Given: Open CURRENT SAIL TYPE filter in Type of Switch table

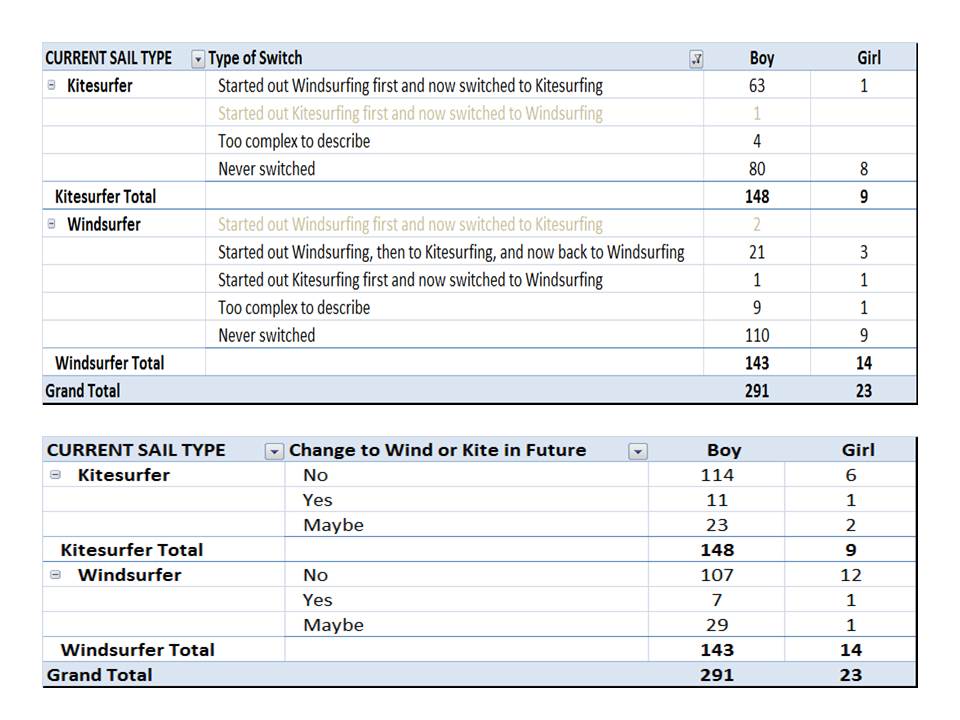Looking at the screenshot, I should 197,59.
